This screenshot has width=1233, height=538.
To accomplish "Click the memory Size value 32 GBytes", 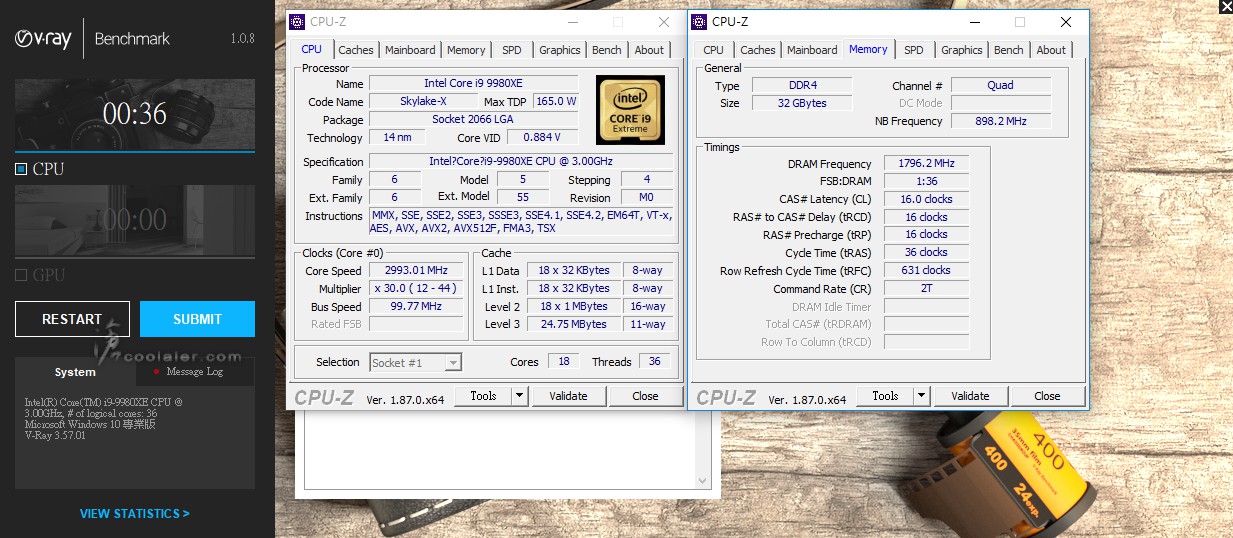I will (803, 103).
